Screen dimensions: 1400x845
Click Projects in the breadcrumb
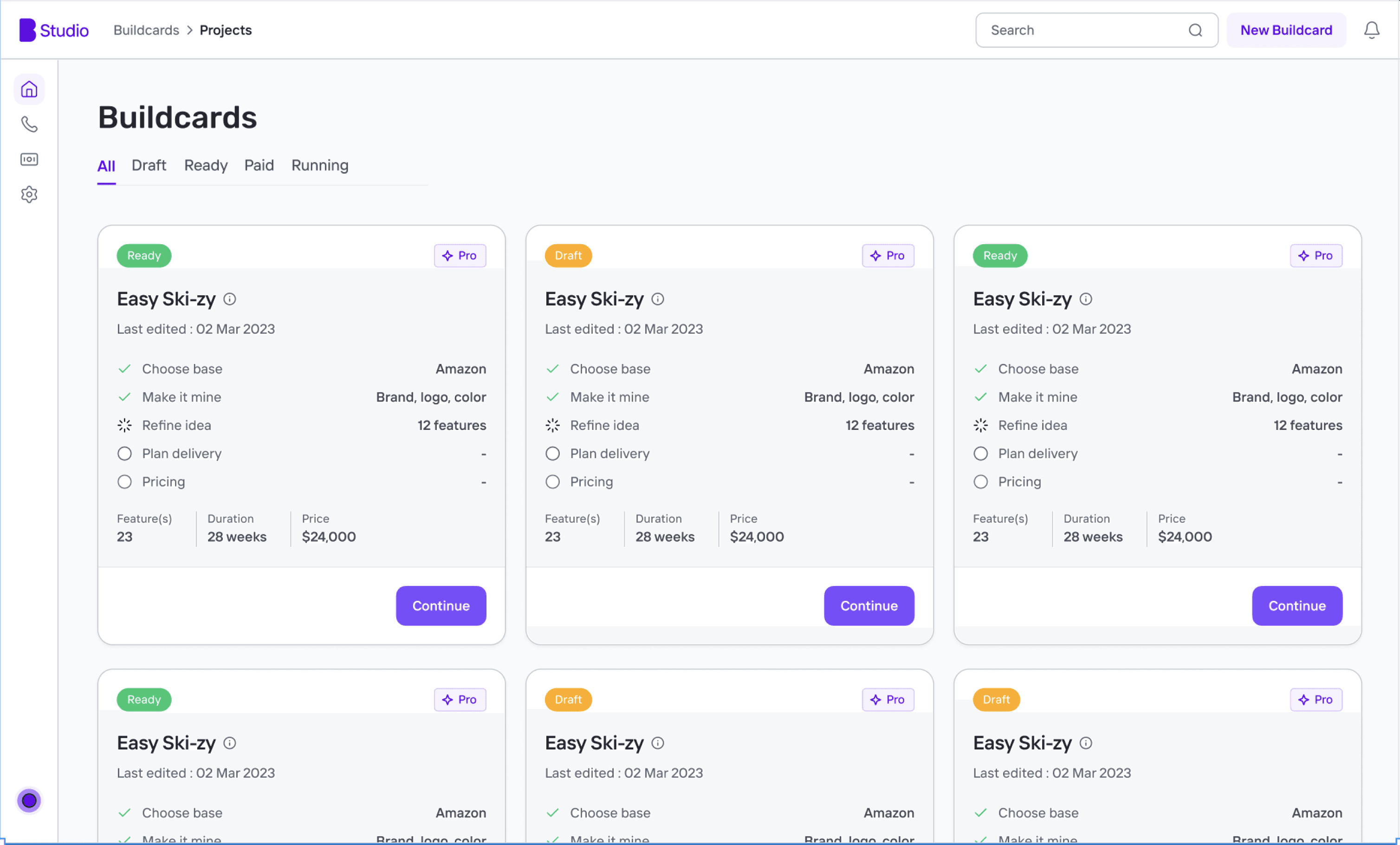226,30
